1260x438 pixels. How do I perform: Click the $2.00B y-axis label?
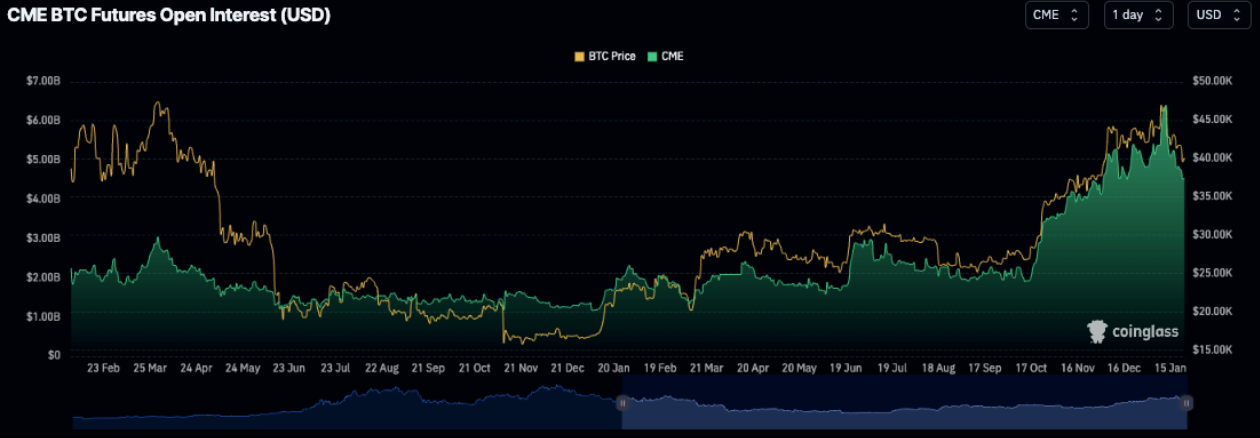(x=42, y=276)
